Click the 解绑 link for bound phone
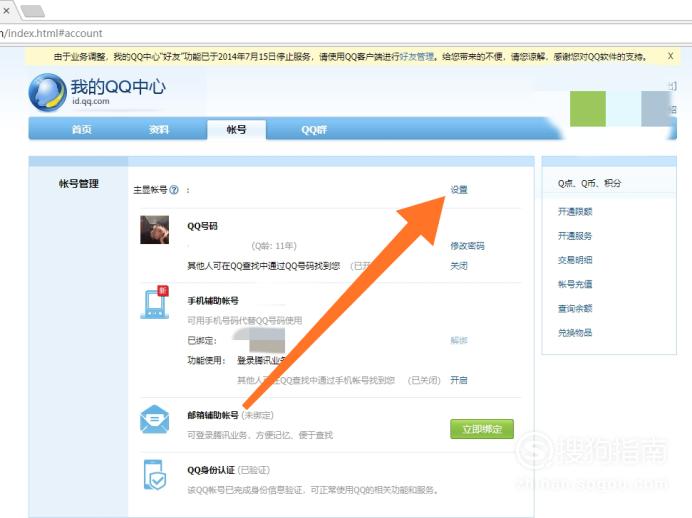Screen dimensions: 692x518 (x=459, y=340)
